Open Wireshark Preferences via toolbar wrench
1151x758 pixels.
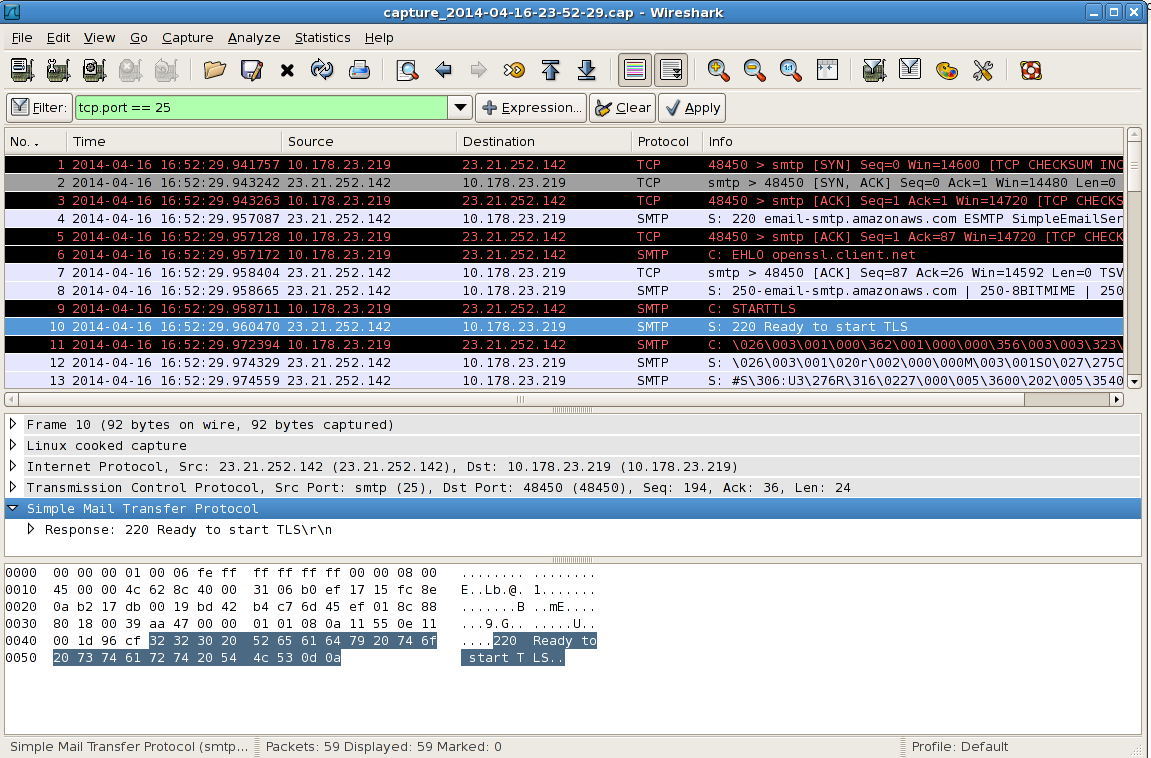point(982,70)
